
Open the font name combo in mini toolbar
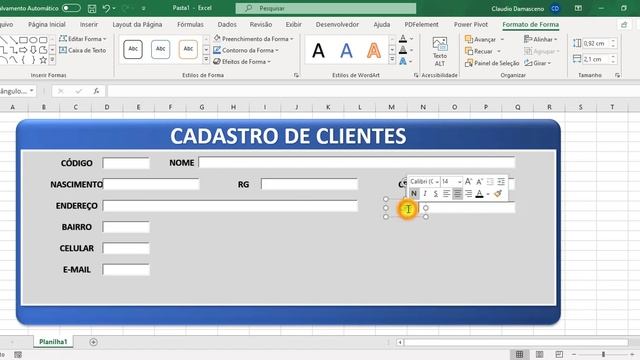424,182
